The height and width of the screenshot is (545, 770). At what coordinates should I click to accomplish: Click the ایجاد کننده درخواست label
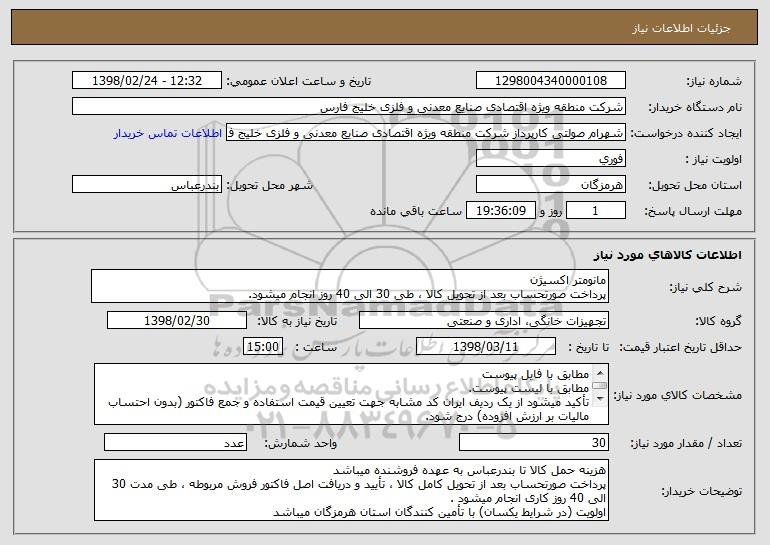686,133
